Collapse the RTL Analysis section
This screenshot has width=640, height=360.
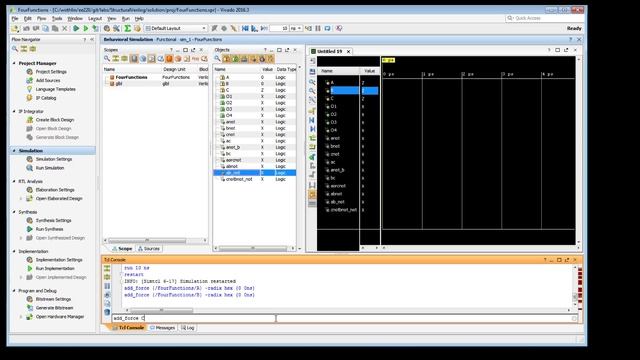click(x=14, y=181)
